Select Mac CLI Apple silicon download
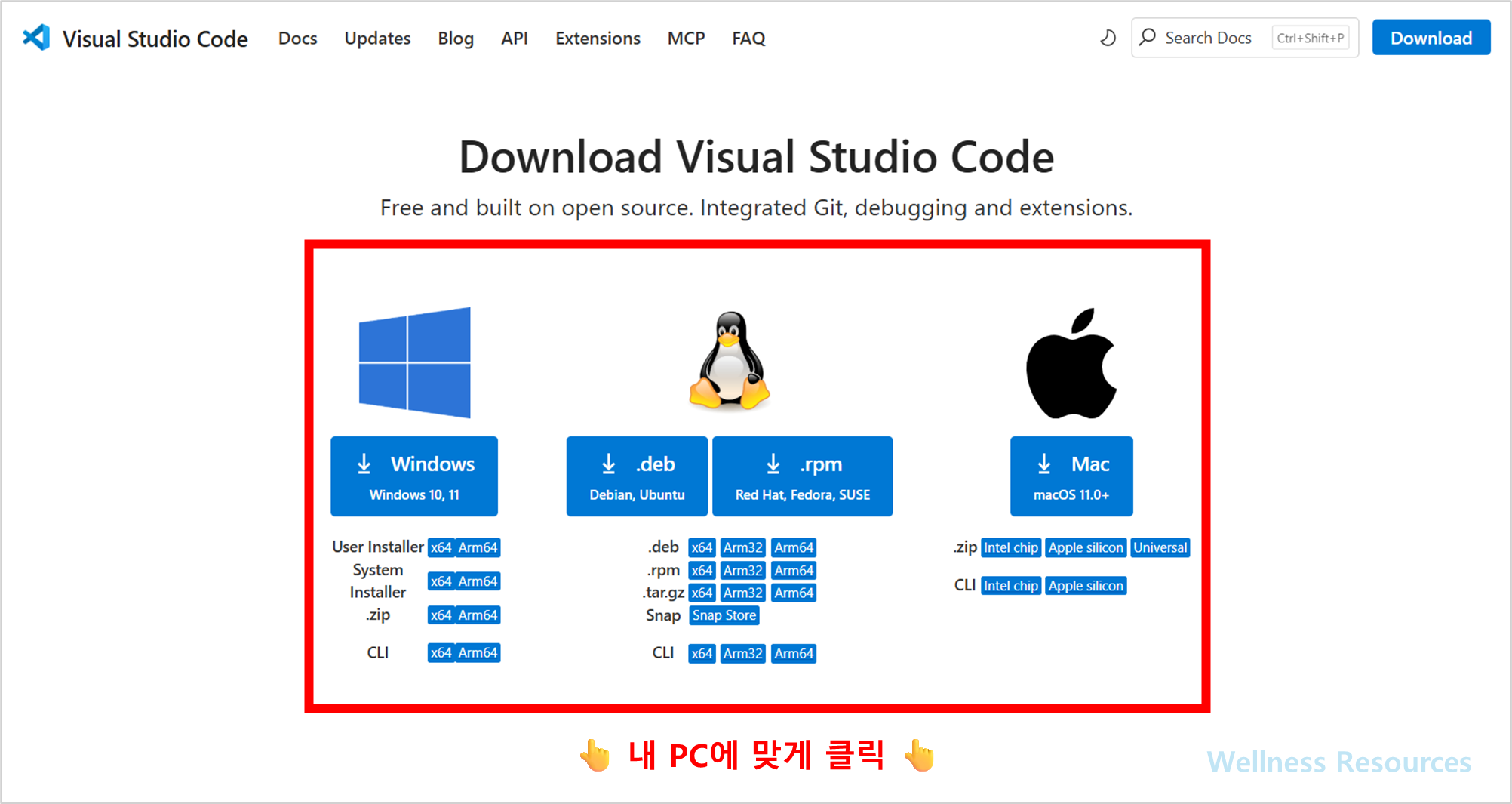The width and height of the screenshot is (1512, 804). click(1086, 586)
